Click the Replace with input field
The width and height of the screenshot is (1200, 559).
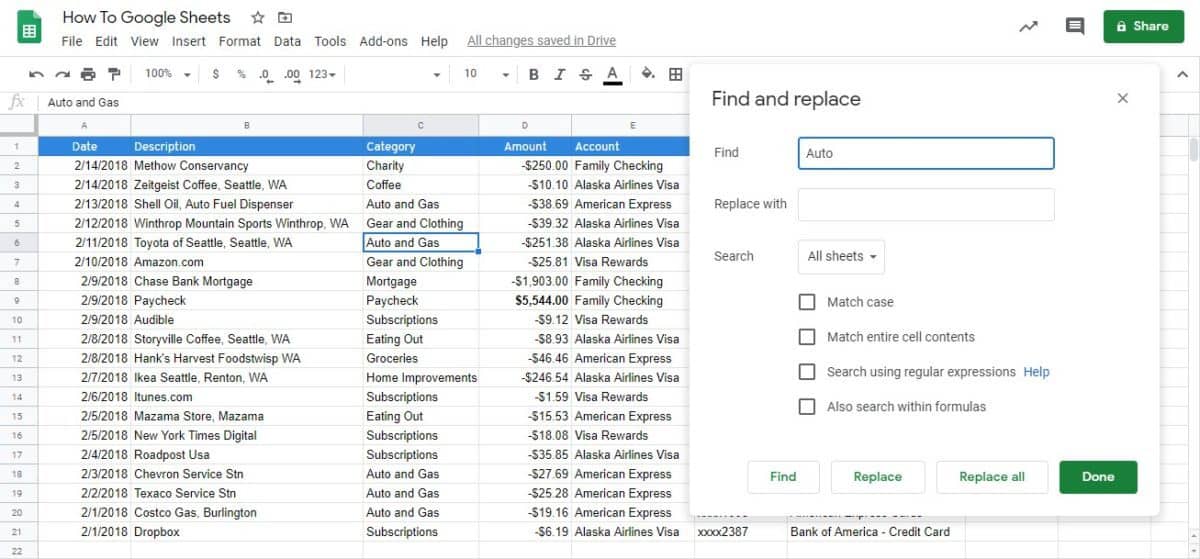click(926, 205)
